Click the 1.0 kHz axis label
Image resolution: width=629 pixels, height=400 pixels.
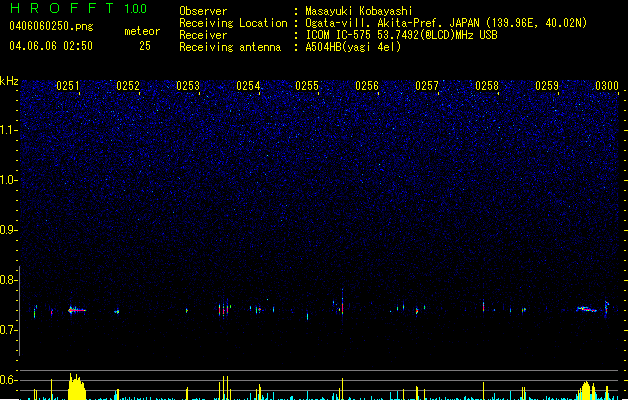tap(8, 180)
